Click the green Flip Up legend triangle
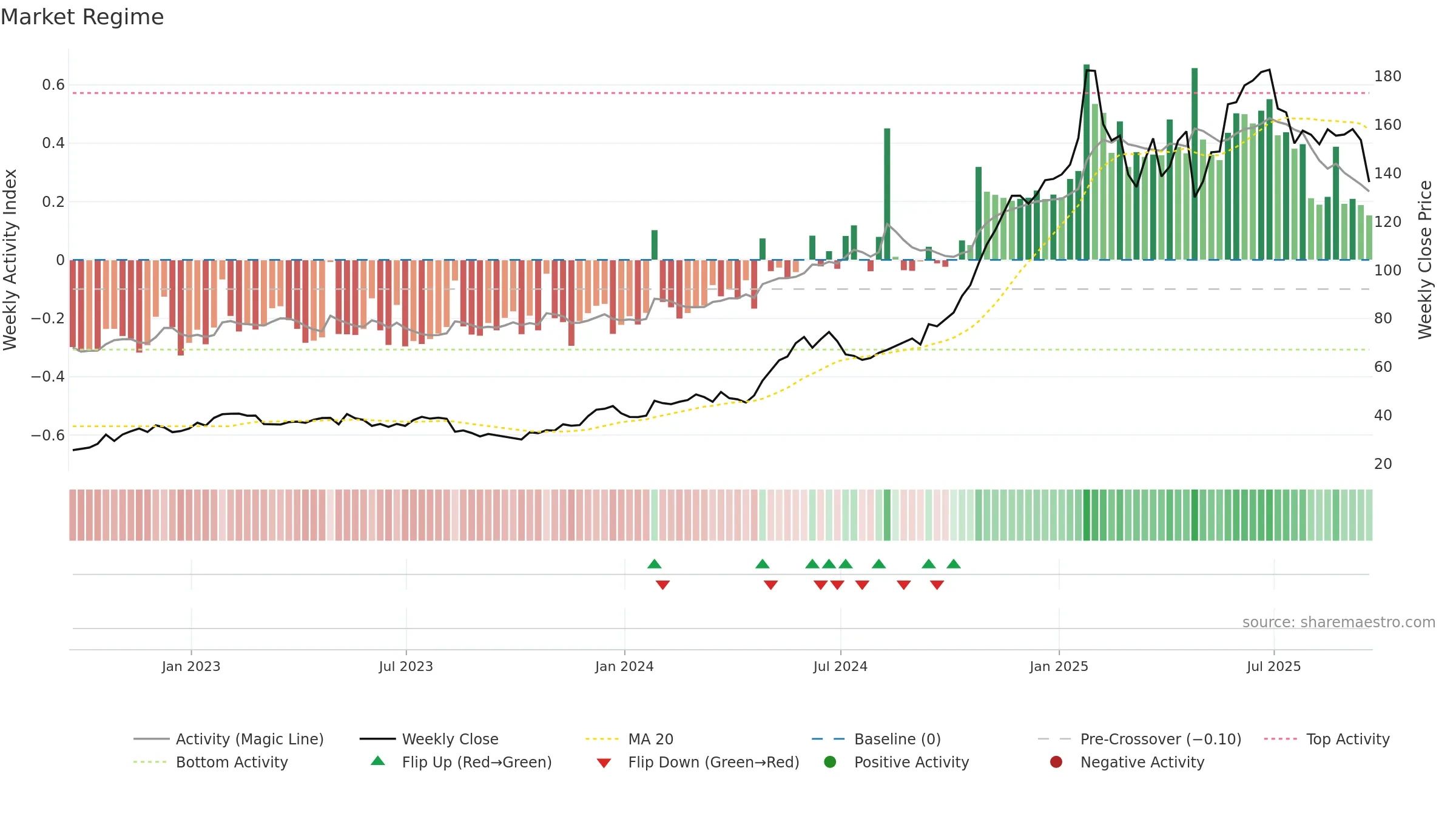This screenshot has width=1456, height=819. click(x=378, y=761)
